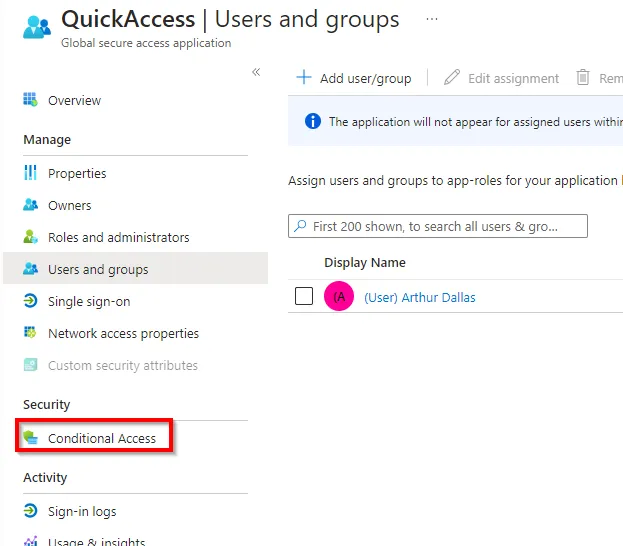Open the ellipsis more options menu
The image size is (623, 546).
pyautogui.click(x=431, y=19)
